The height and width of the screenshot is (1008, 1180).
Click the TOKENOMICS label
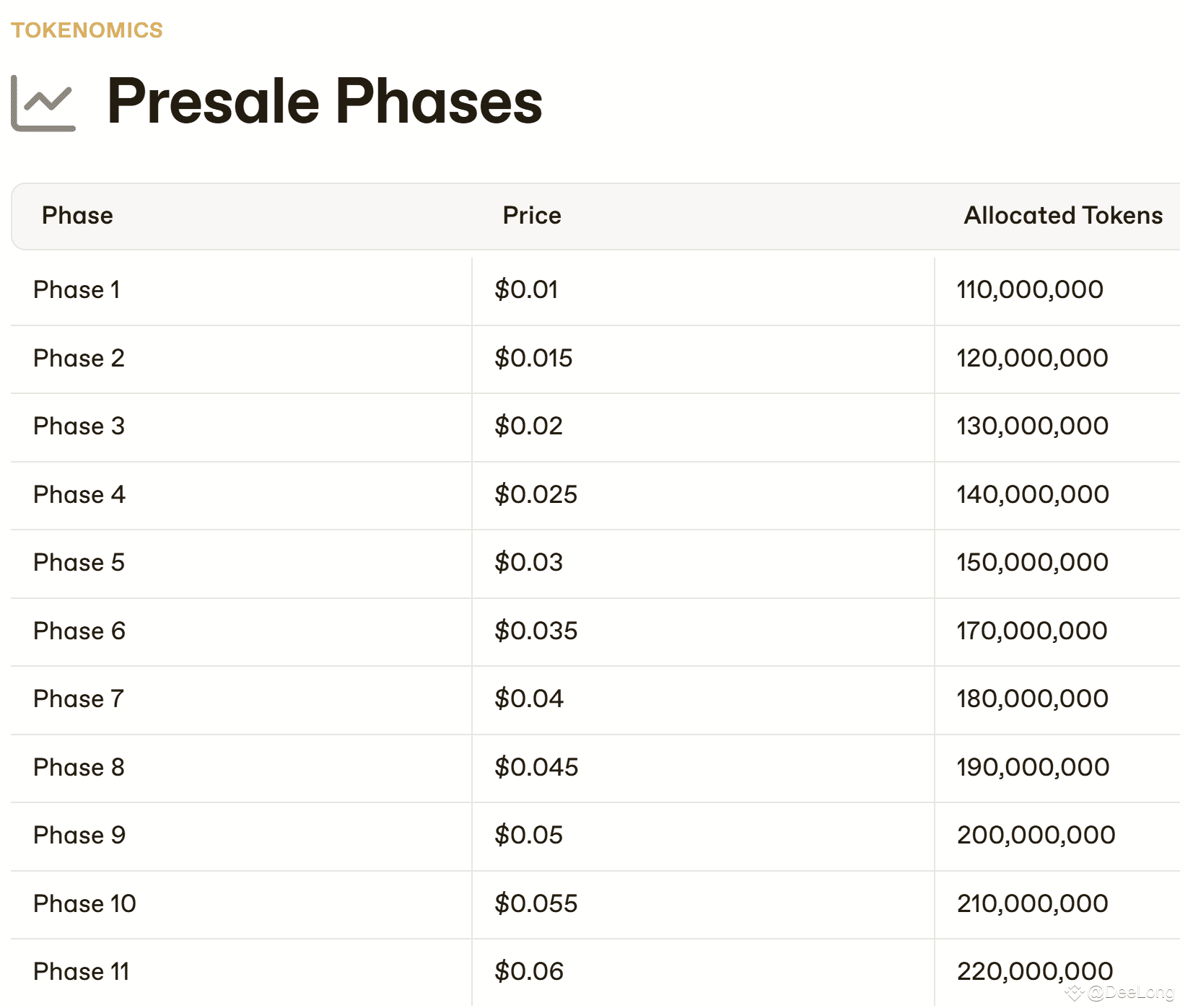[87, 30]
